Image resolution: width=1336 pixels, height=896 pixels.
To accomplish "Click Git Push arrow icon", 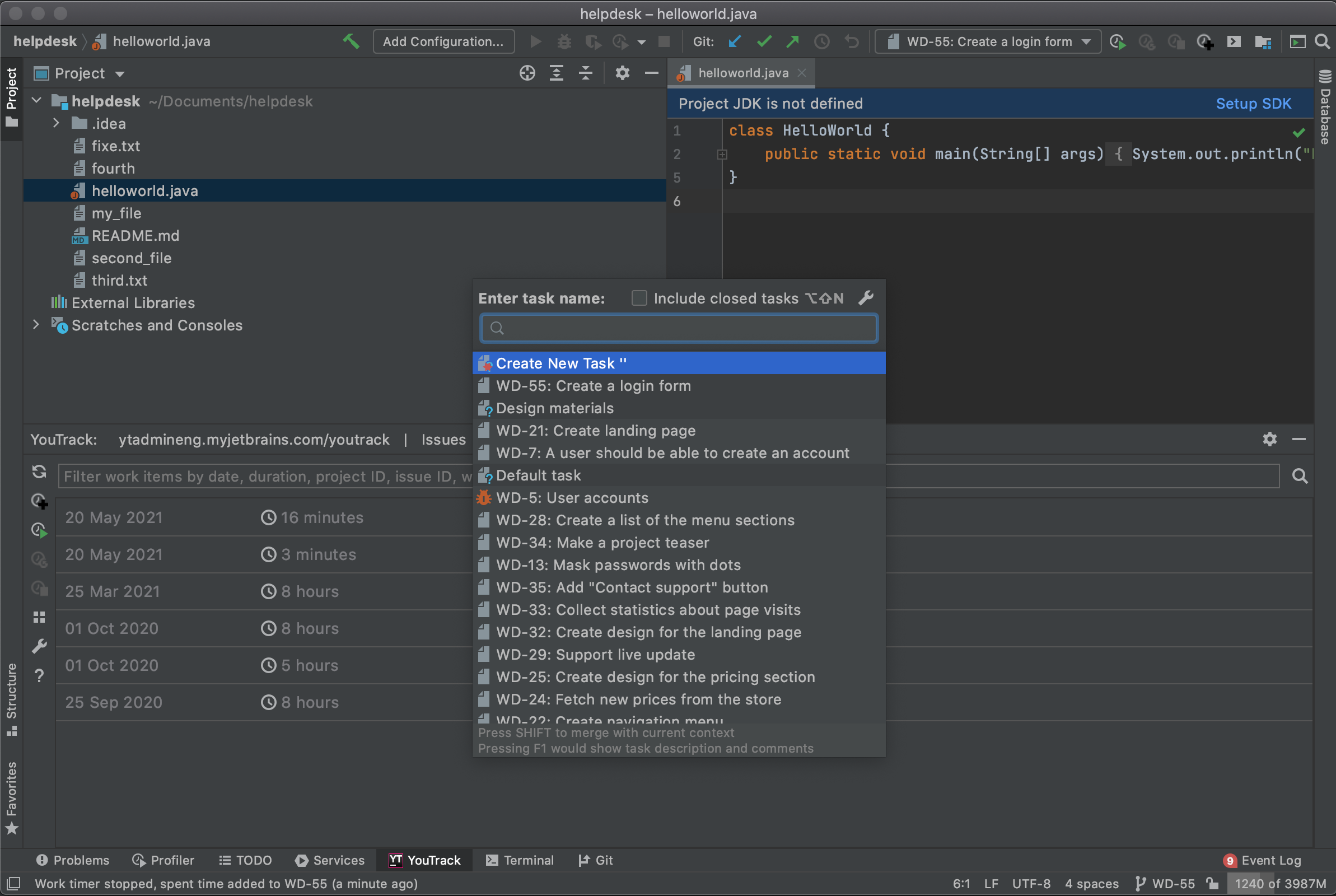I will coord(792,41).
